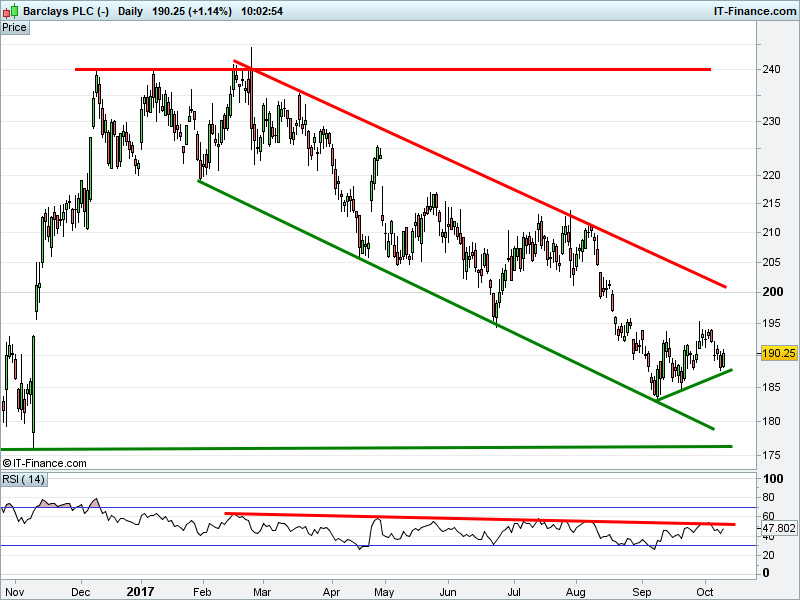The width and height of the screenshot is (800, 600).
Task: Select the short green rising trendline in October
Action: tap(694, 385)
